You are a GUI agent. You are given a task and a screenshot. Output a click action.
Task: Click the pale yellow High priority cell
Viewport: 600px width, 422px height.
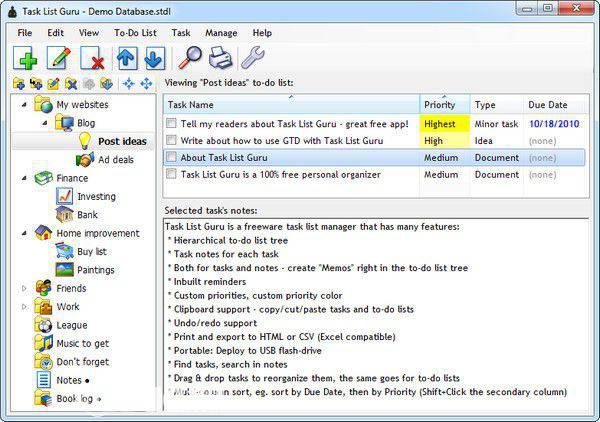[445, 140]
